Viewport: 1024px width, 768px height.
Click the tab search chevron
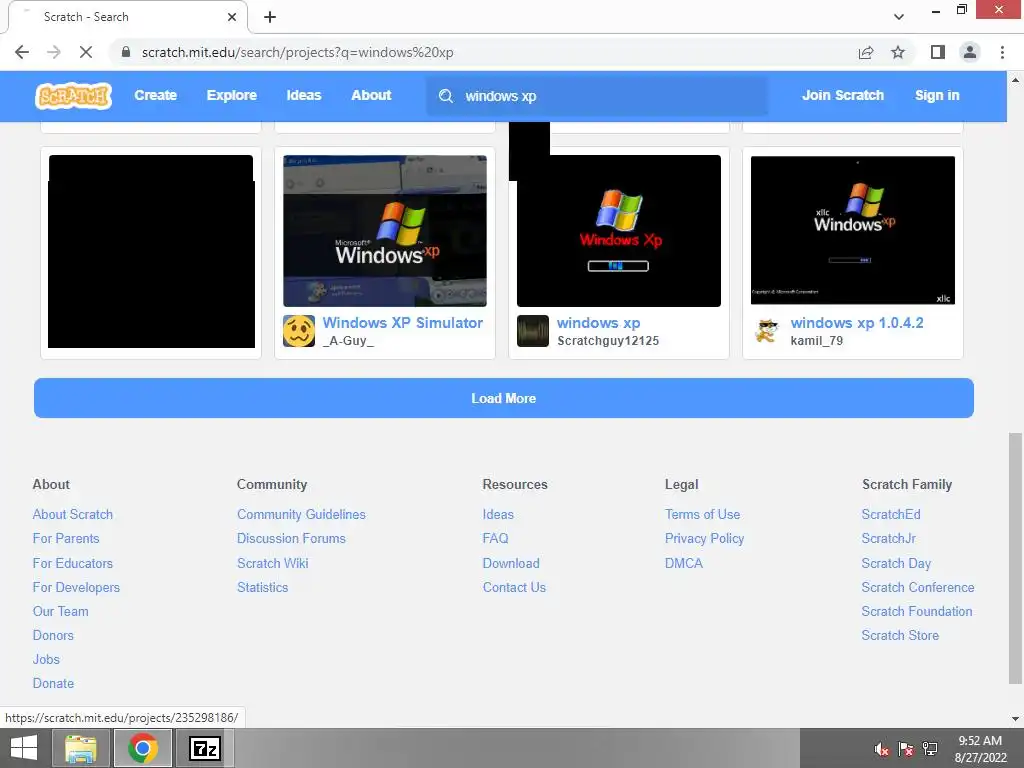[x=899, y=17]
